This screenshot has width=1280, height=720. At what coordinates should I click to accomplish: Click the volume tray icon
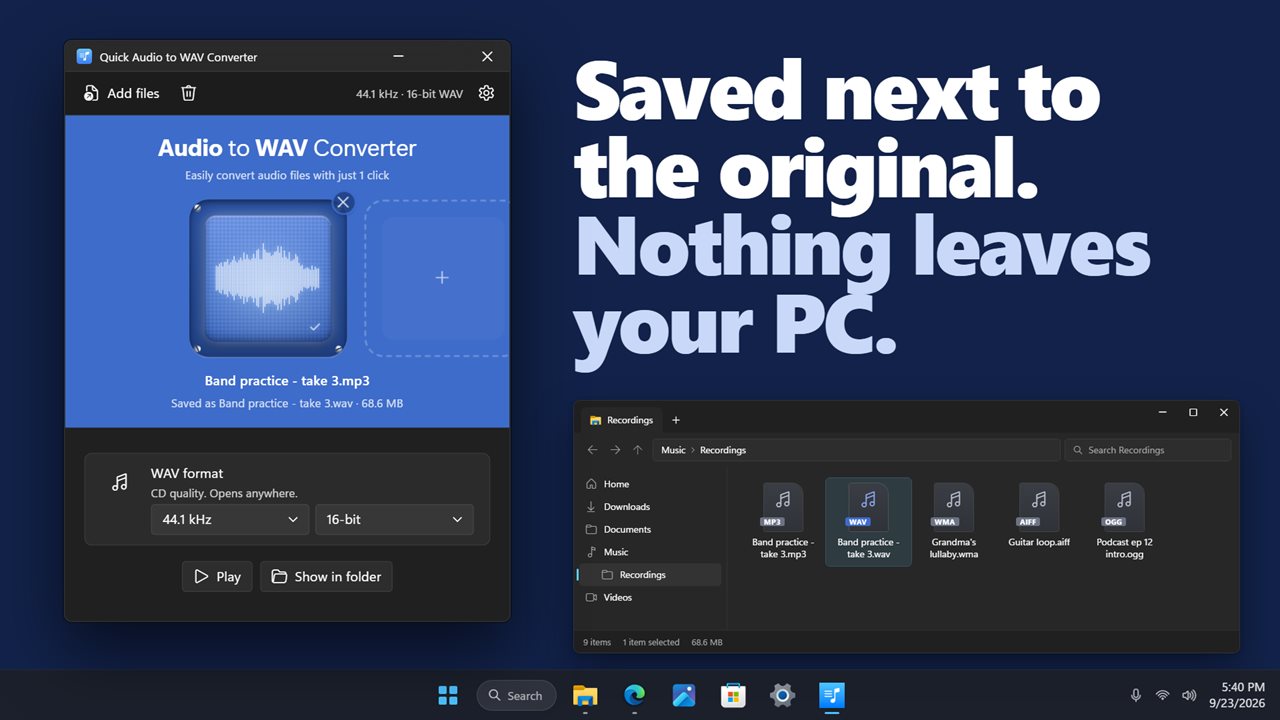click(1189, 695)
